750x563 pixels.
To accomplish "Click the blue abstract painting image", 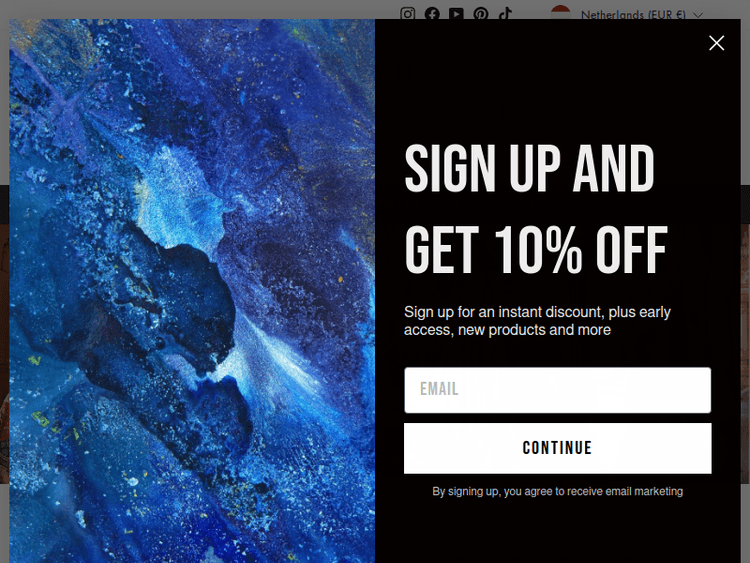I will click(192, 291).
